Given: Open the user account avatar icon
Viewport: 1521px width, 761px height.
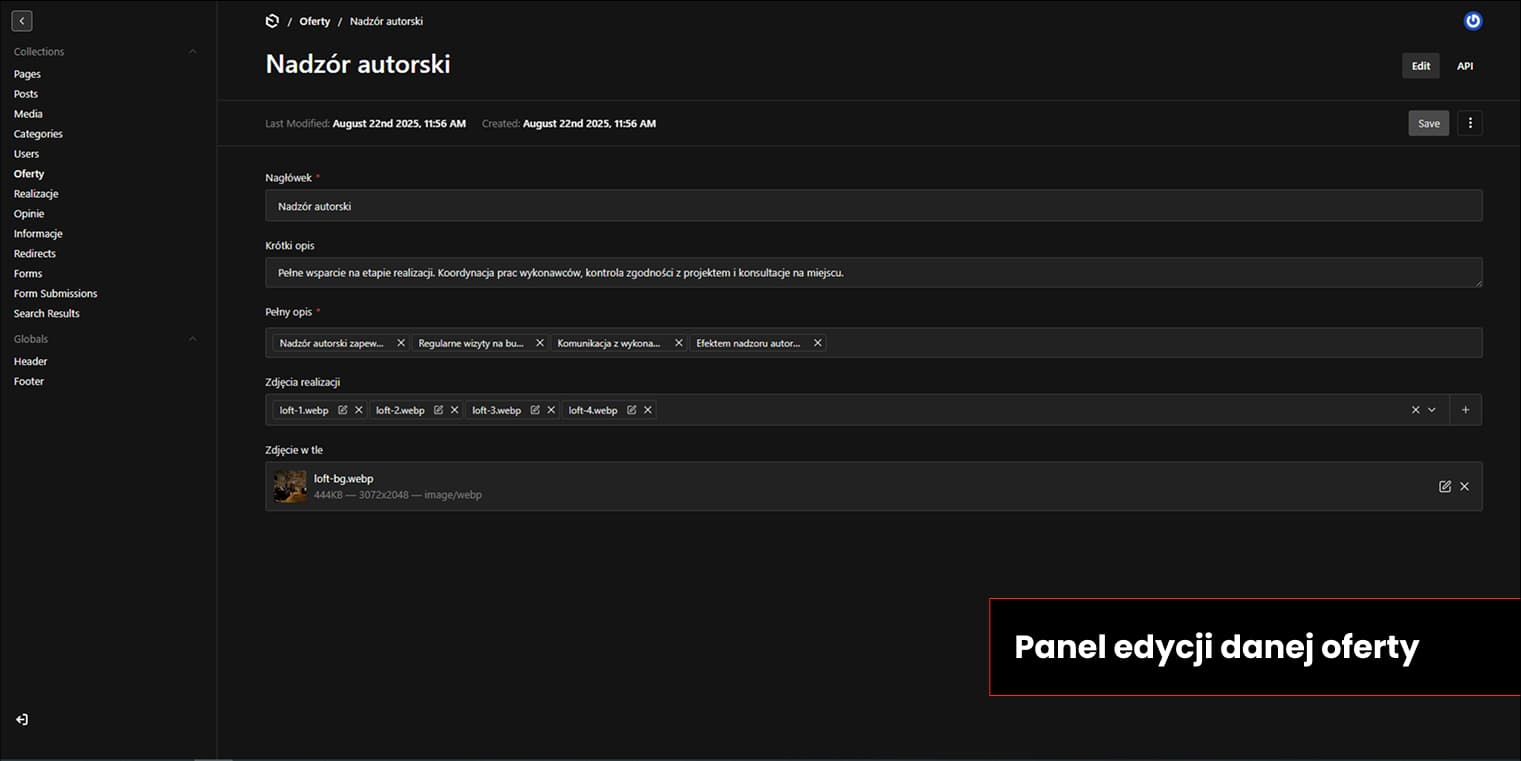Looking at the screenshot, I should 1472,21.
